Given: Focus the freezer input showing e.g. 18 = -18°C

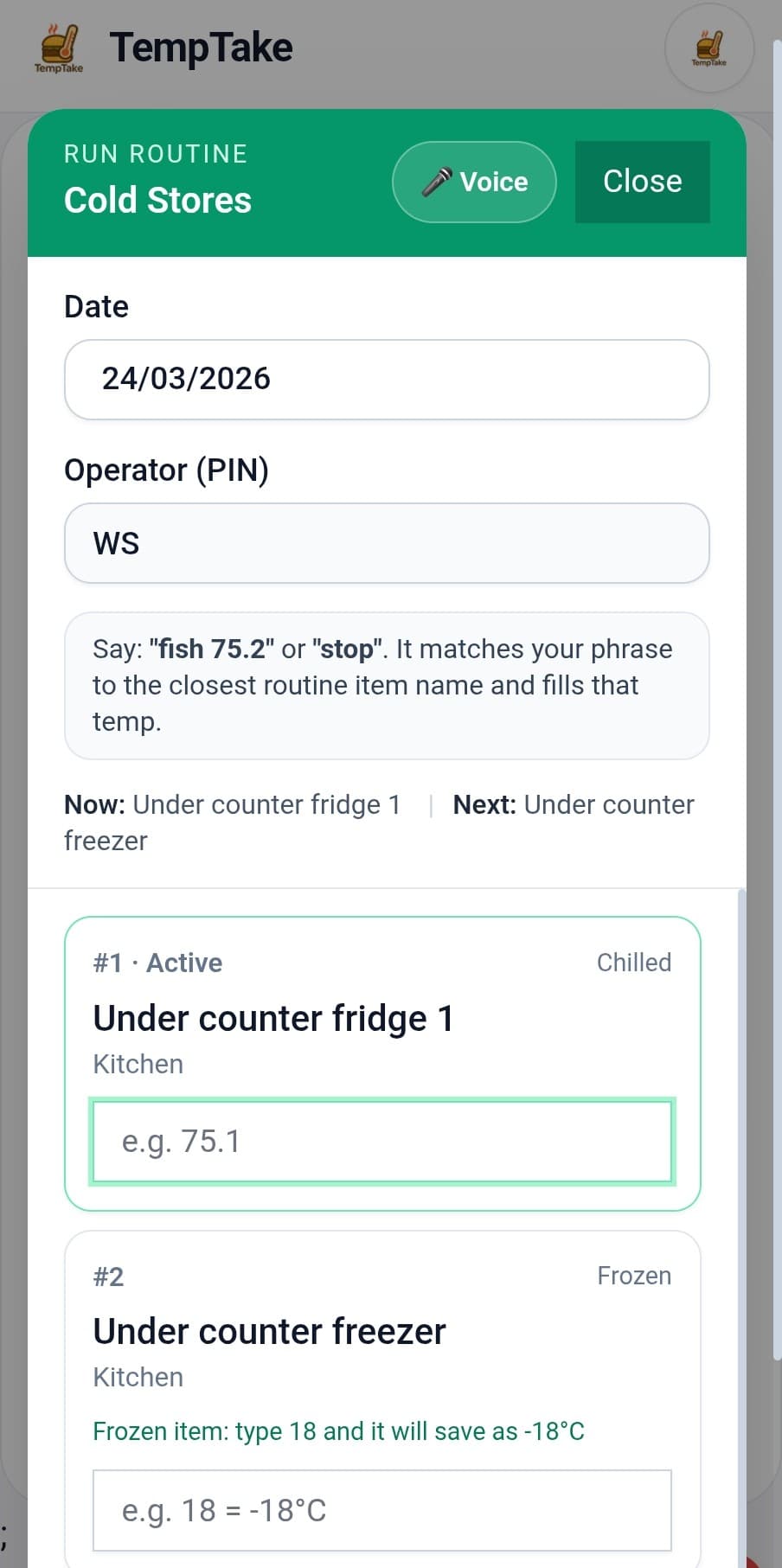Looking at the screenshot, I should pyautogui.click(x=383, y=1510).
